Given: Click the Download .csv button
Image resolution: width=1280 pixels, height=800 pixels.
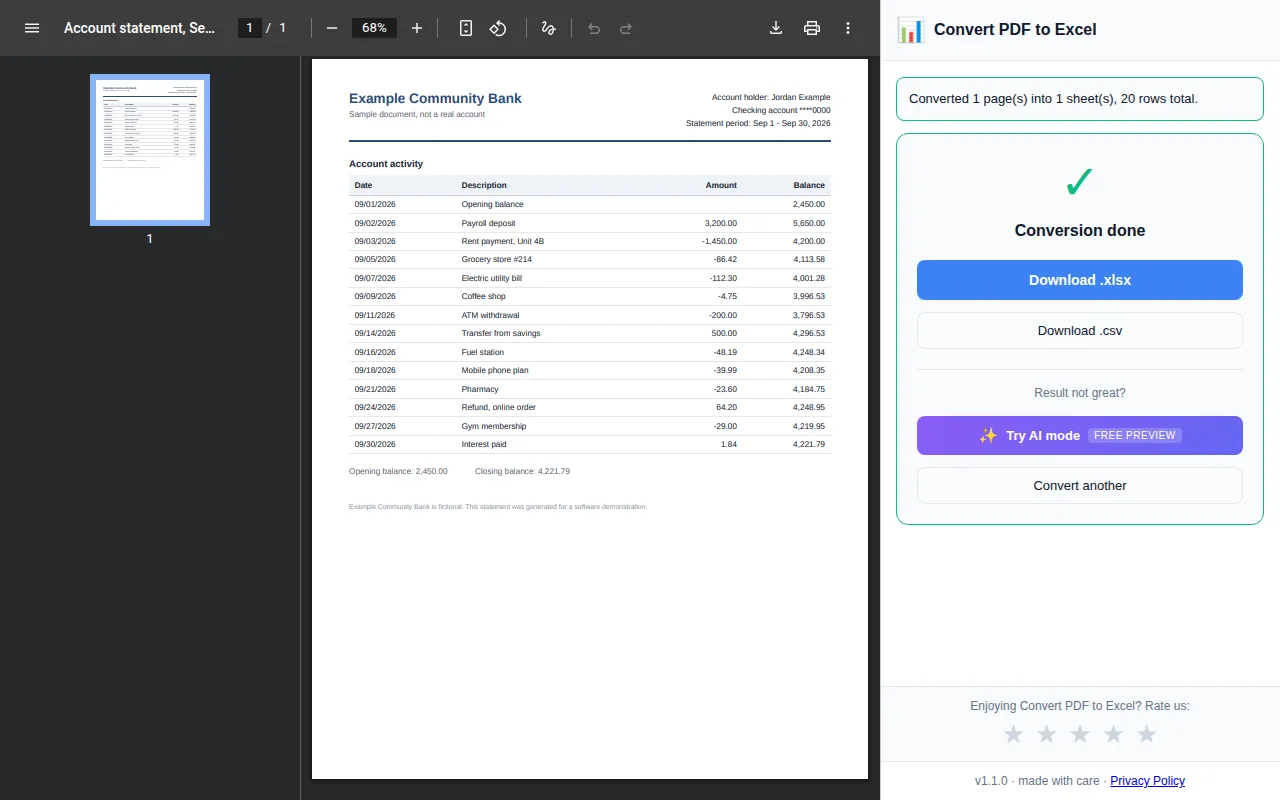Looking at the screenshot, I should tap(1080, 331).
